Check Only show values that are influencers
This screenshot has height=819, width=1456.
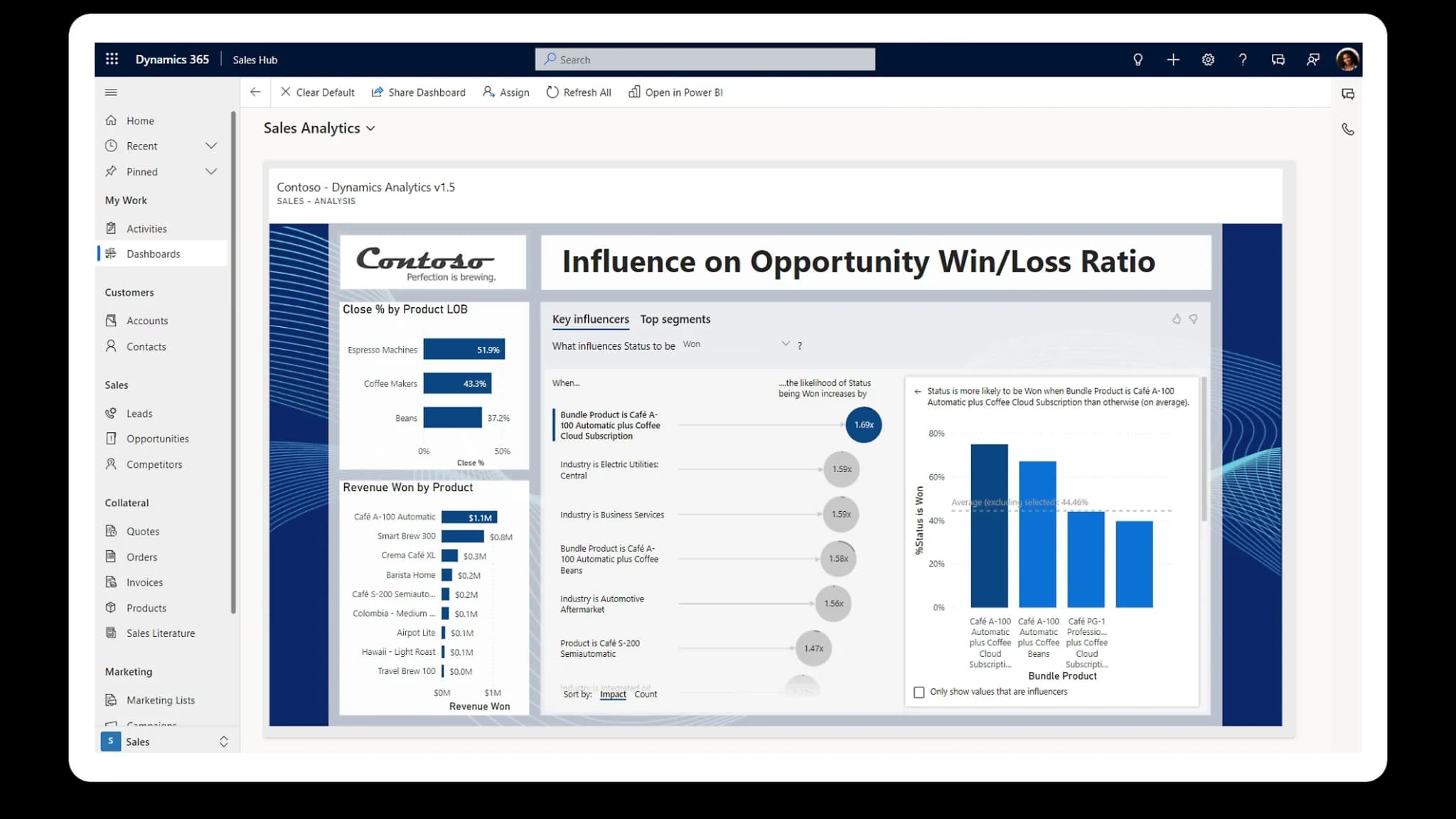(919, 692)
